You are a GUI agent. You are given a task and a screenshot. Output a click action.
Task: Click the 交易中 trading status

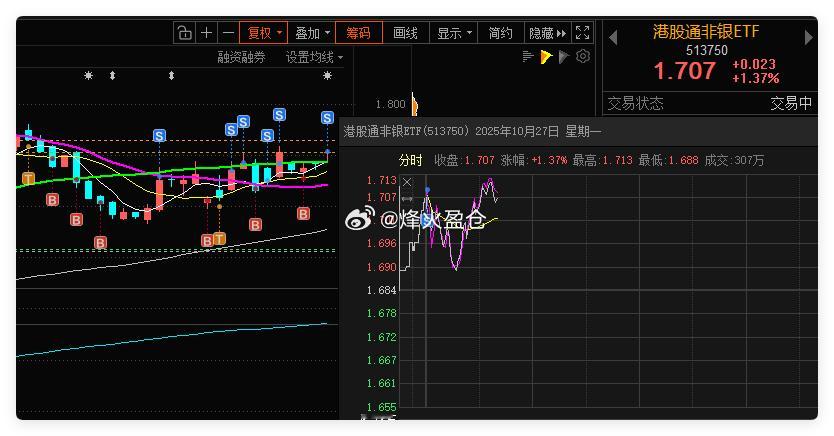coord(791,103)
